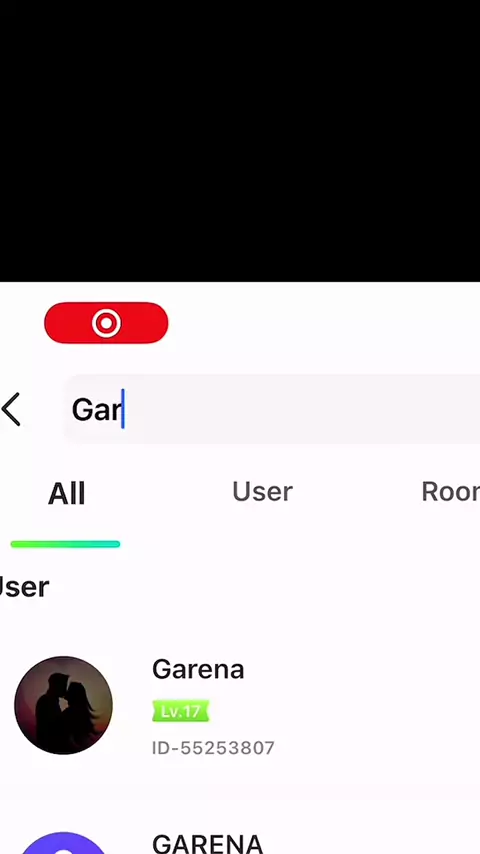This screenshot has width=480, height=854.
Task: Tap white record circle inside red pill
Action: pyautogui.click(x=106, y=323)
